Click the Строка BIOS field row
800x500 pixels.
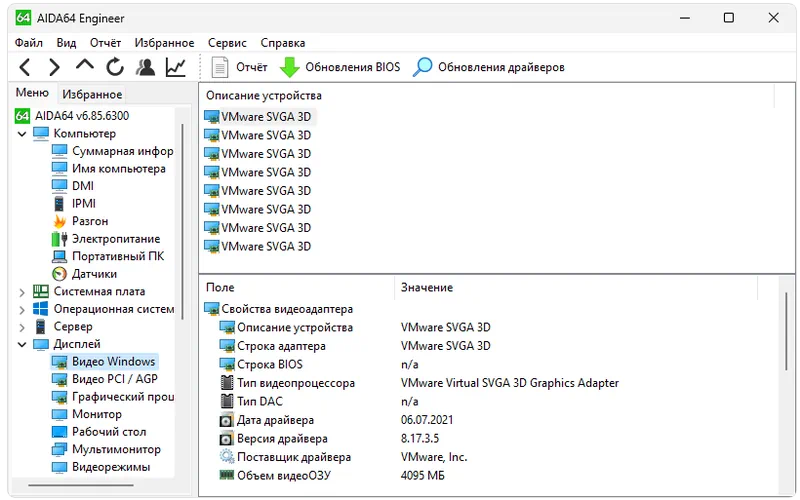click(319, 364)
